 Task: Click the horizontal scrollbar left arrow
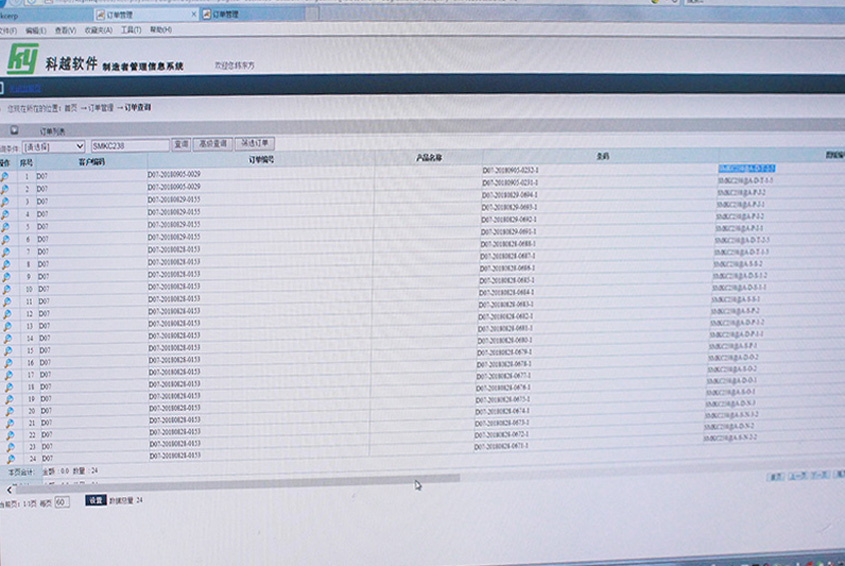[x=10, y=489]
